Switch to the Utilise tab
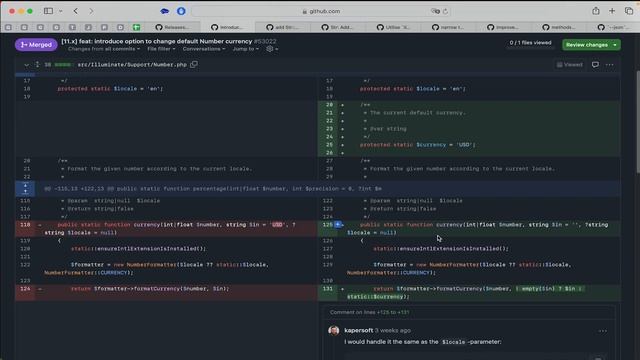This screenshot has height=360, width=640. (x=393, y=27)
